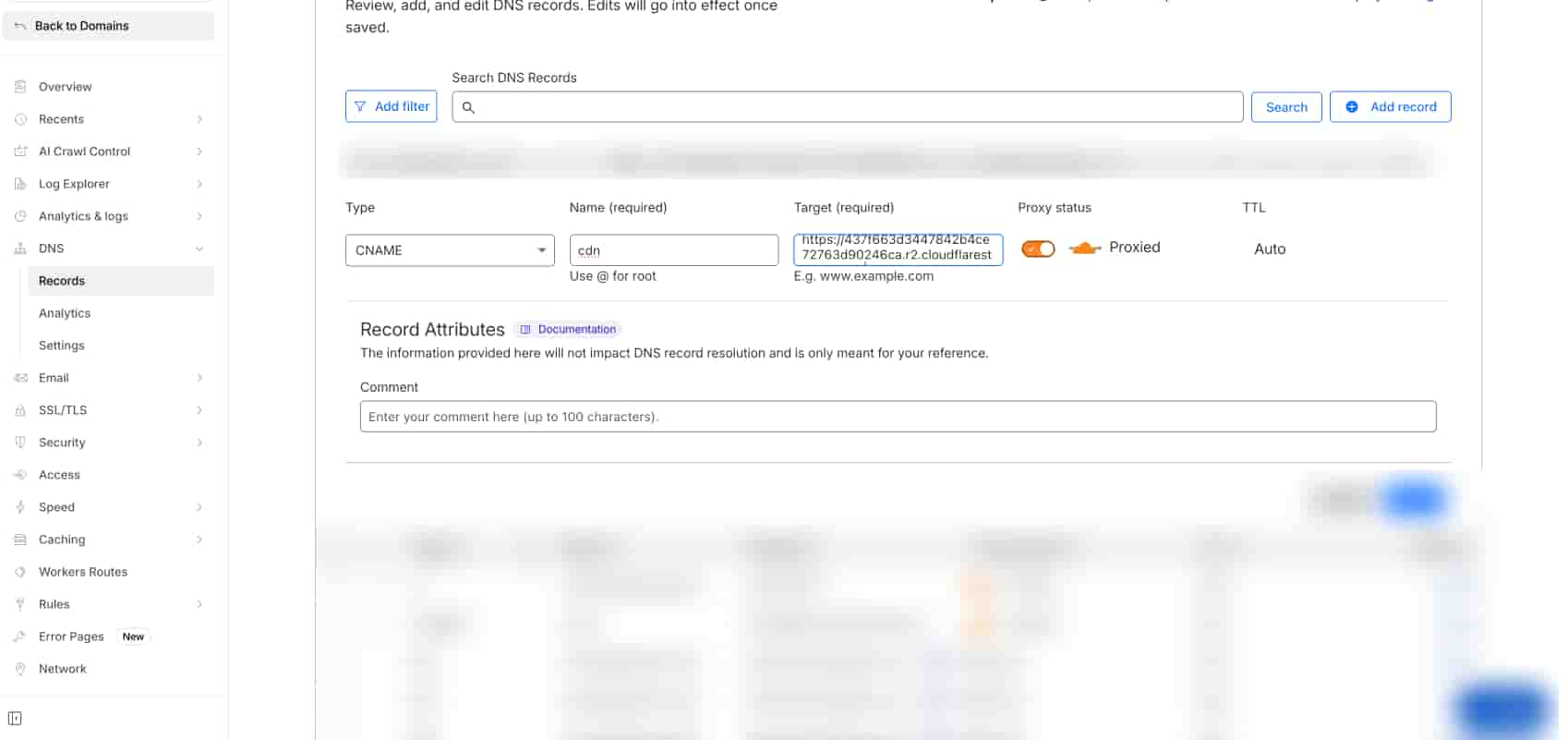The height and width of the screenshot is (740, 1568).
Task: Click the SSL/TLS lock icon
Action: 20,410
